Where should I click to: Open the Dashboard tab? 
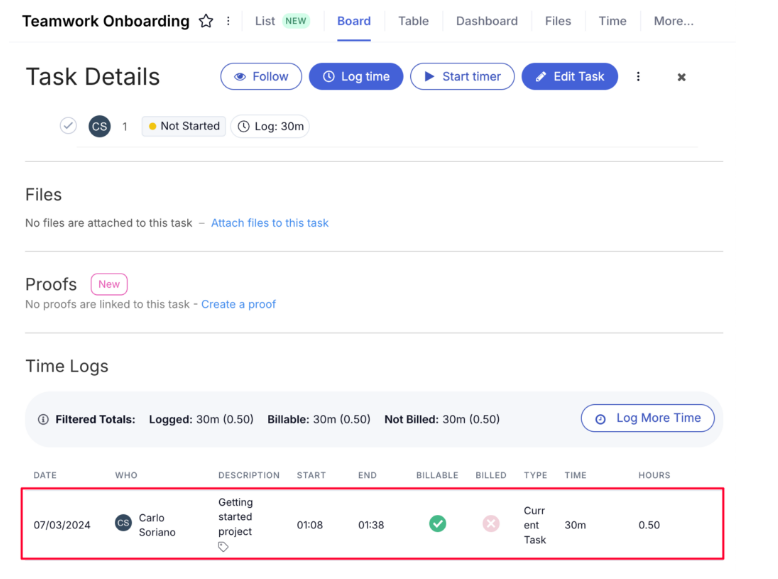pos(487,21)
